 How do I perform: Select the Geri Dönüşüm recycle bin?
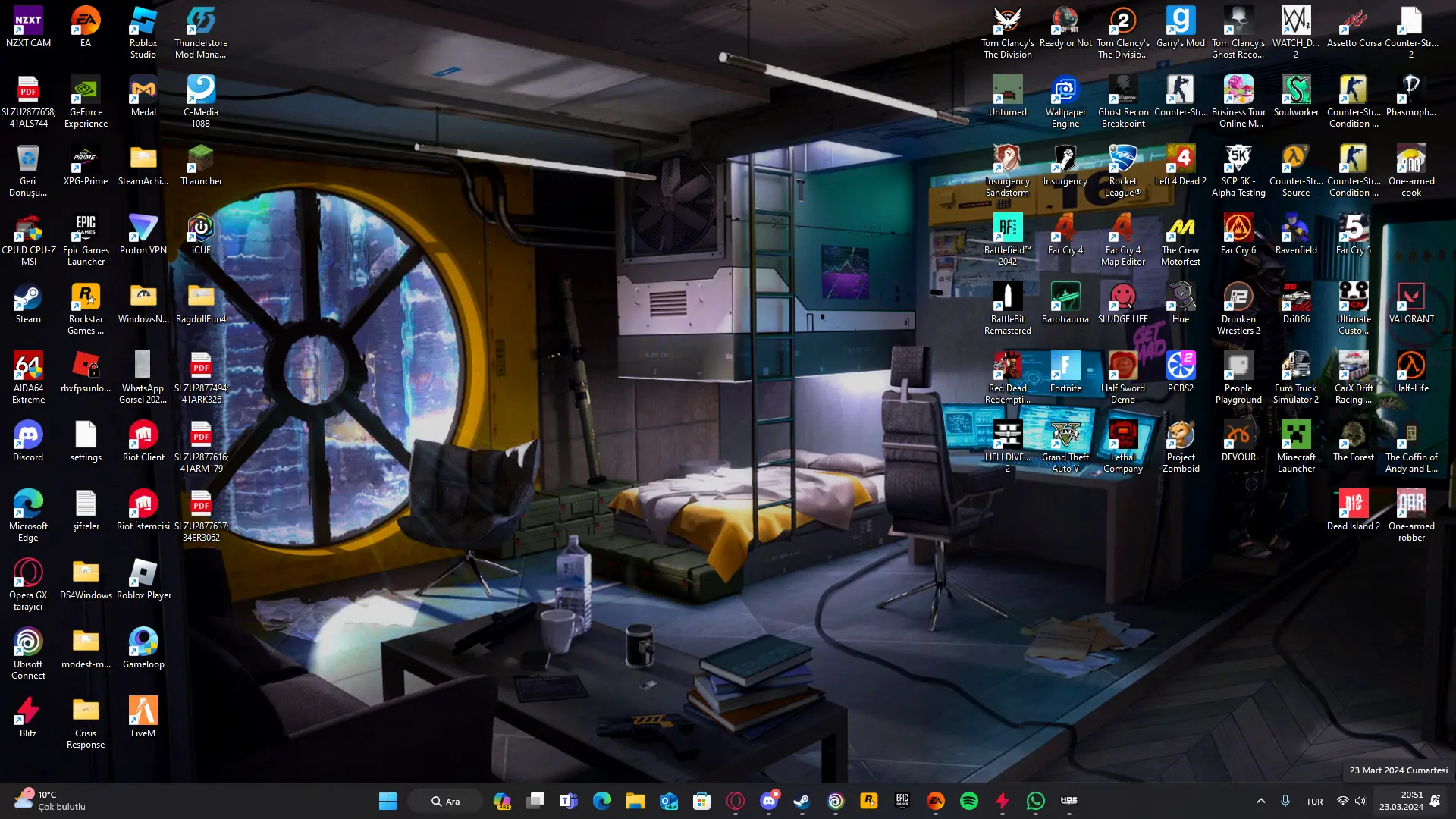(x=28, y=171)
